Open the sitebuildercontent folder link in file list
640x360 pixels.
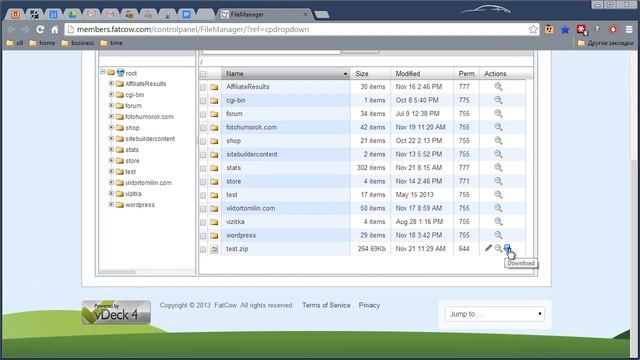(251, 154)
